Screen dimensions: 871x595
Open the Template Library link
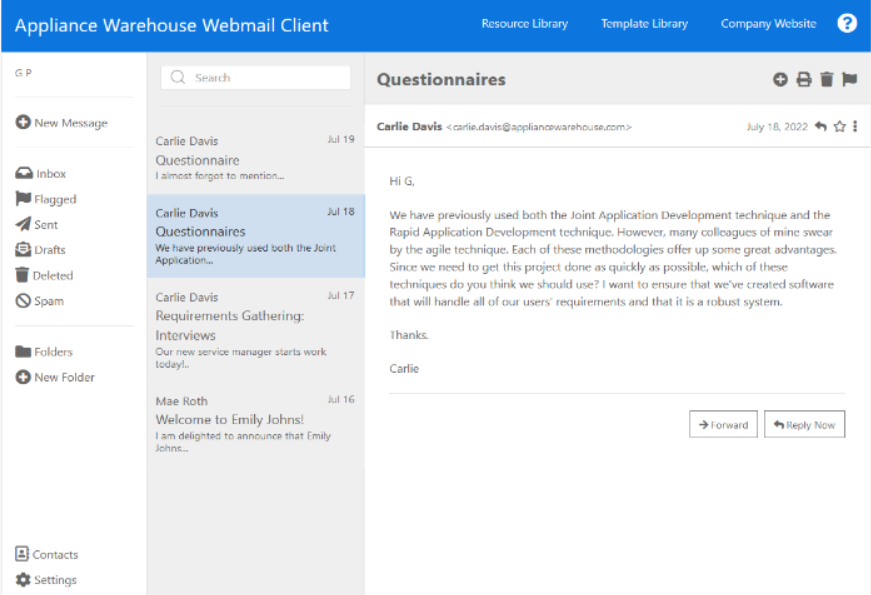pos(644,23)
